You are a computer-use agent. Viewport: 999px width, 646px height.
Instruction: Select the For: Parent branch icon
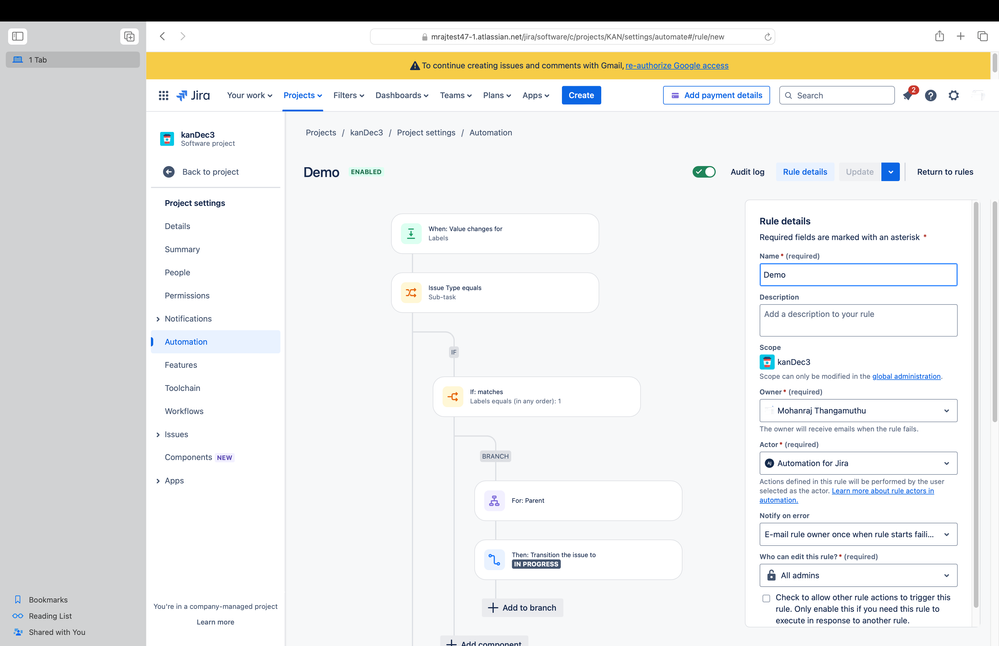[x=494, y=501]
